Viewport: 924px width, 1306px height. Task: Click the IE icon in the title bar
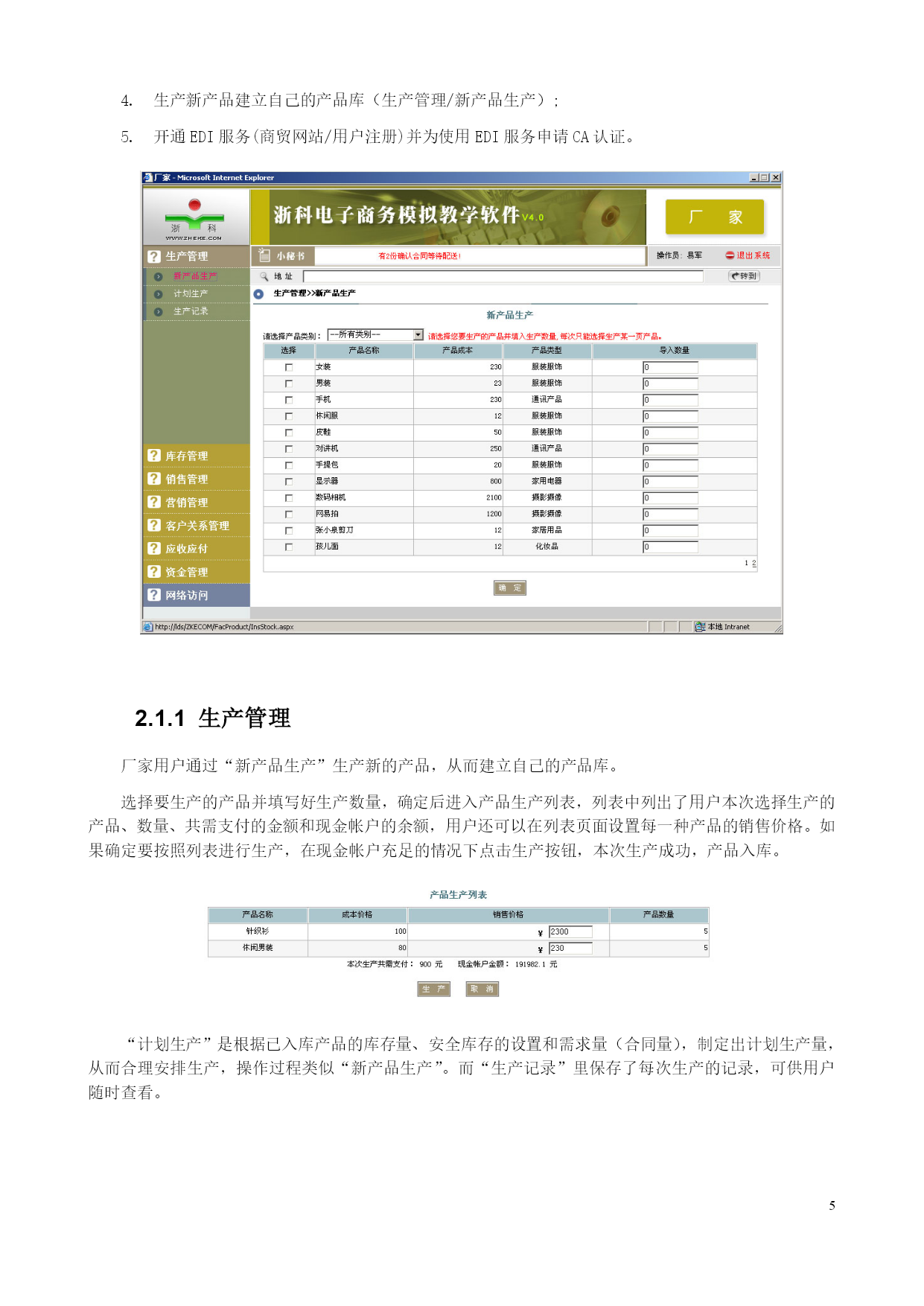click(147, 178)
